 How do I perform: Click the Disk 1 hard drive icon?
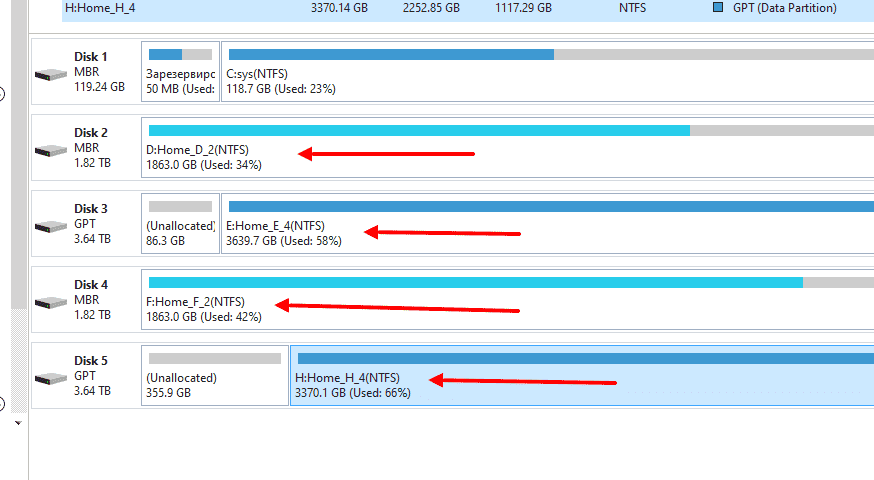(x=50, y=75)
